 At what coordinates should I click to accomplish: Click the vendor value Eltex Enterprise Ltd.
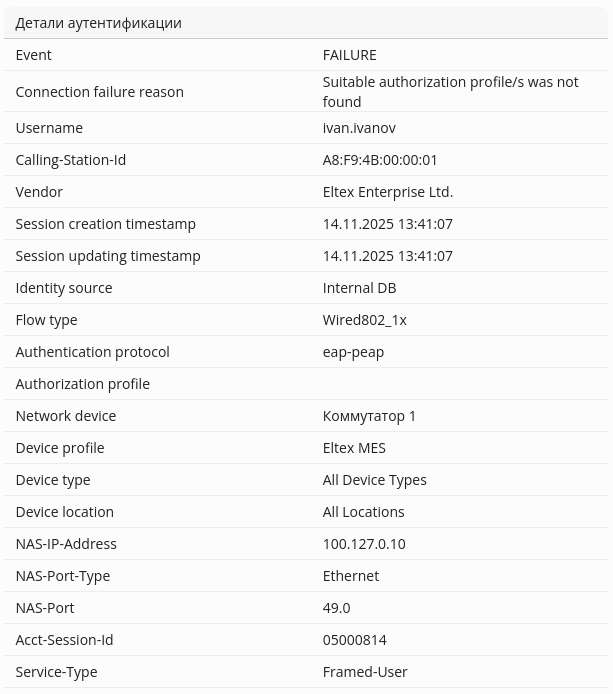coord(387,192)
